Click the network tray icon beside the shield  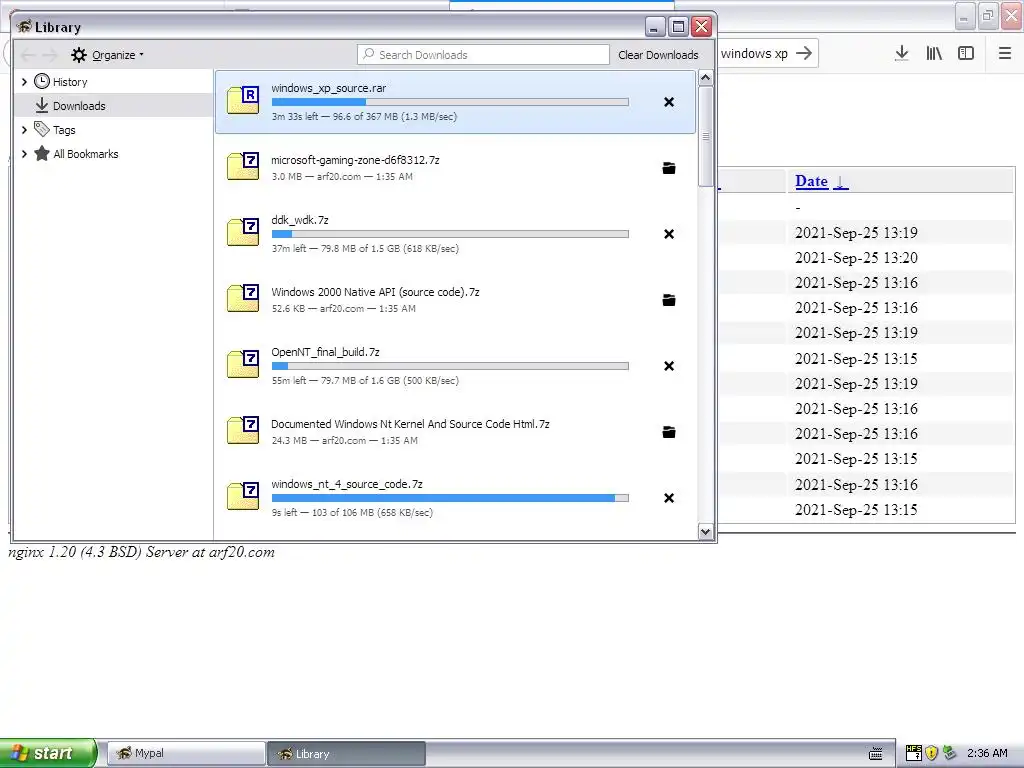coord(950,753)
